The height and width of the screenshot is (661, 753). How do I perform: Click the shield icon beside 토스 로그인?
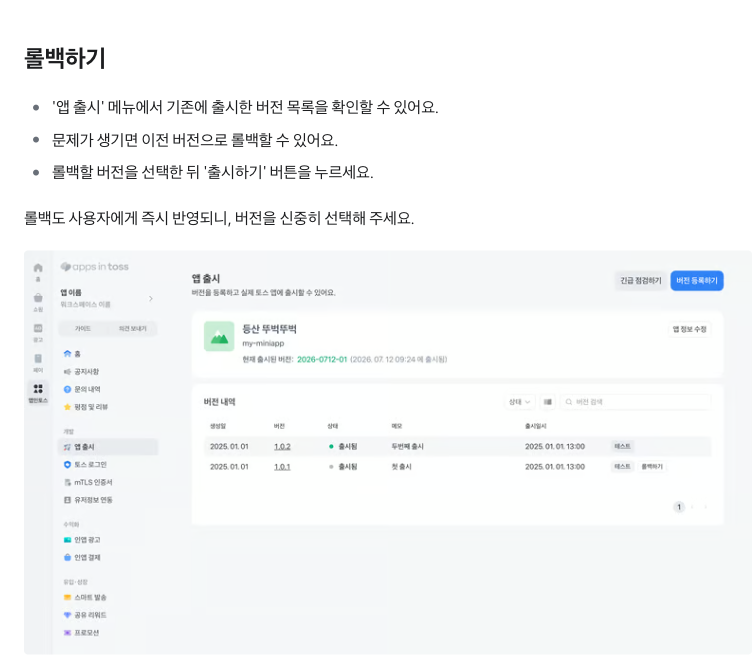pos(67,465)
